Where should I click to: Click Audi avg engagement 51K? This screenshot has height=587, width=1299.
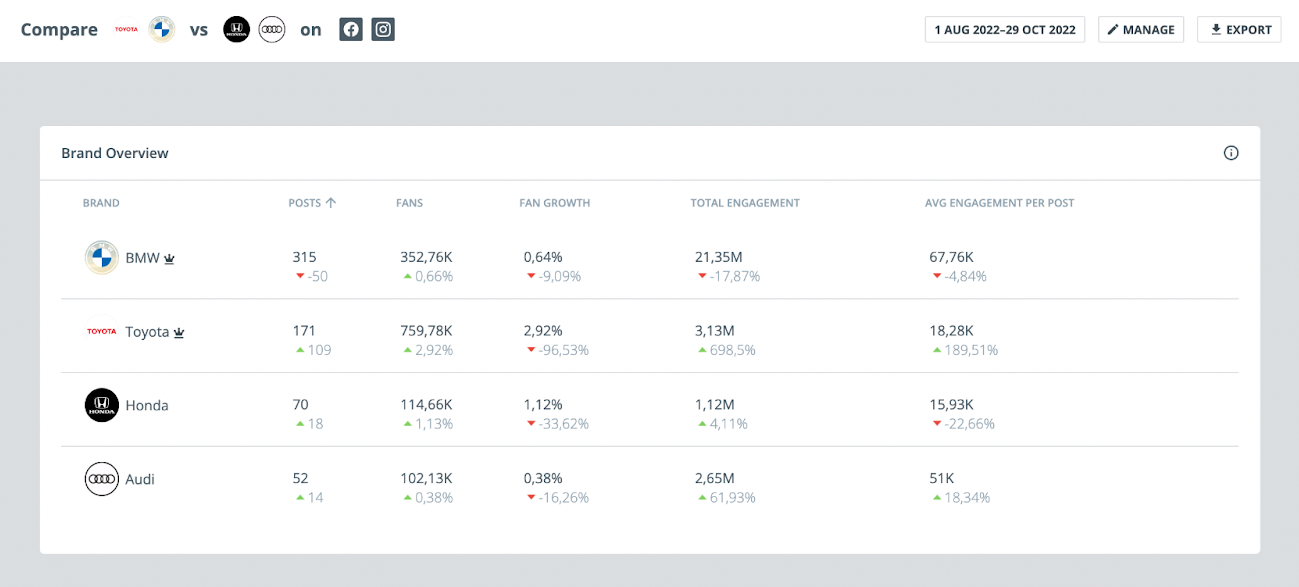(x=942, y=478)
